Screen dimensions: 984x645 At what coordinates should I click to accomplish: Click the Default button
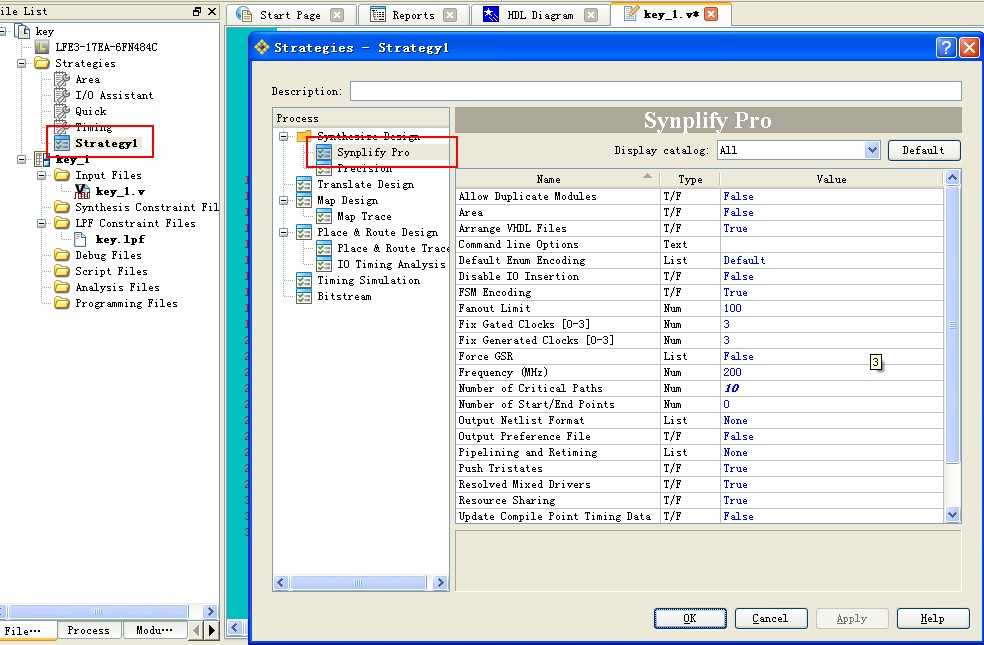(924, 151)
